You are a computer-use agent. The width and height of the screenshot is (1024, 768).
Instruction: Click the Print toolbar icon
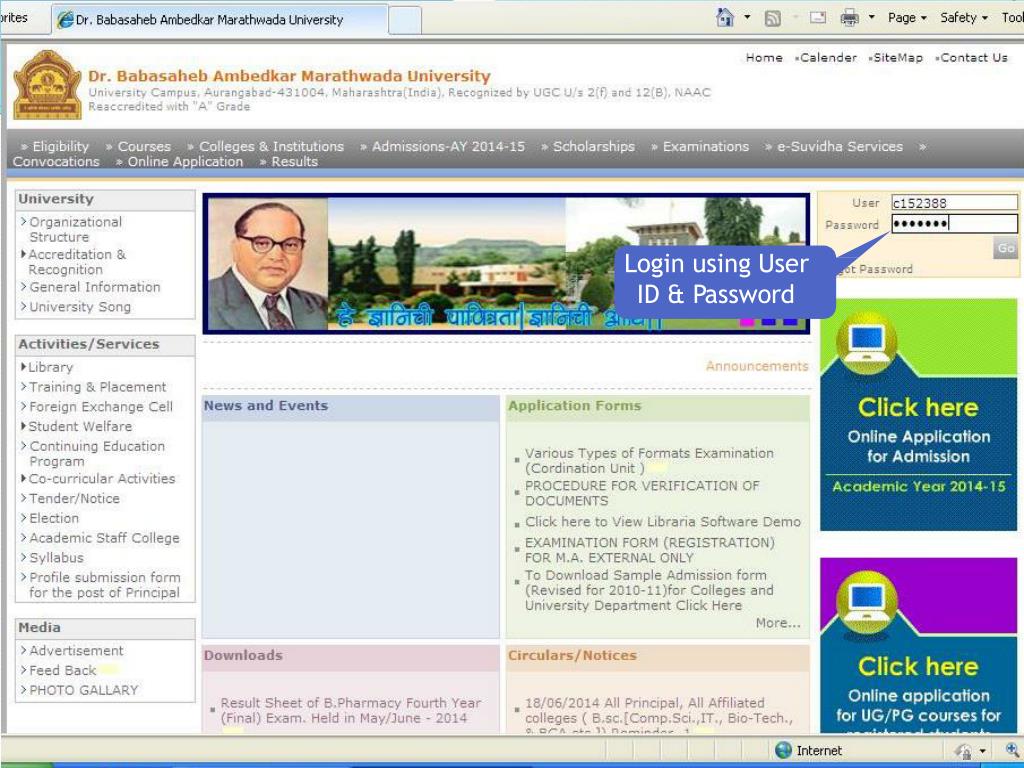[x=849, y=18]
